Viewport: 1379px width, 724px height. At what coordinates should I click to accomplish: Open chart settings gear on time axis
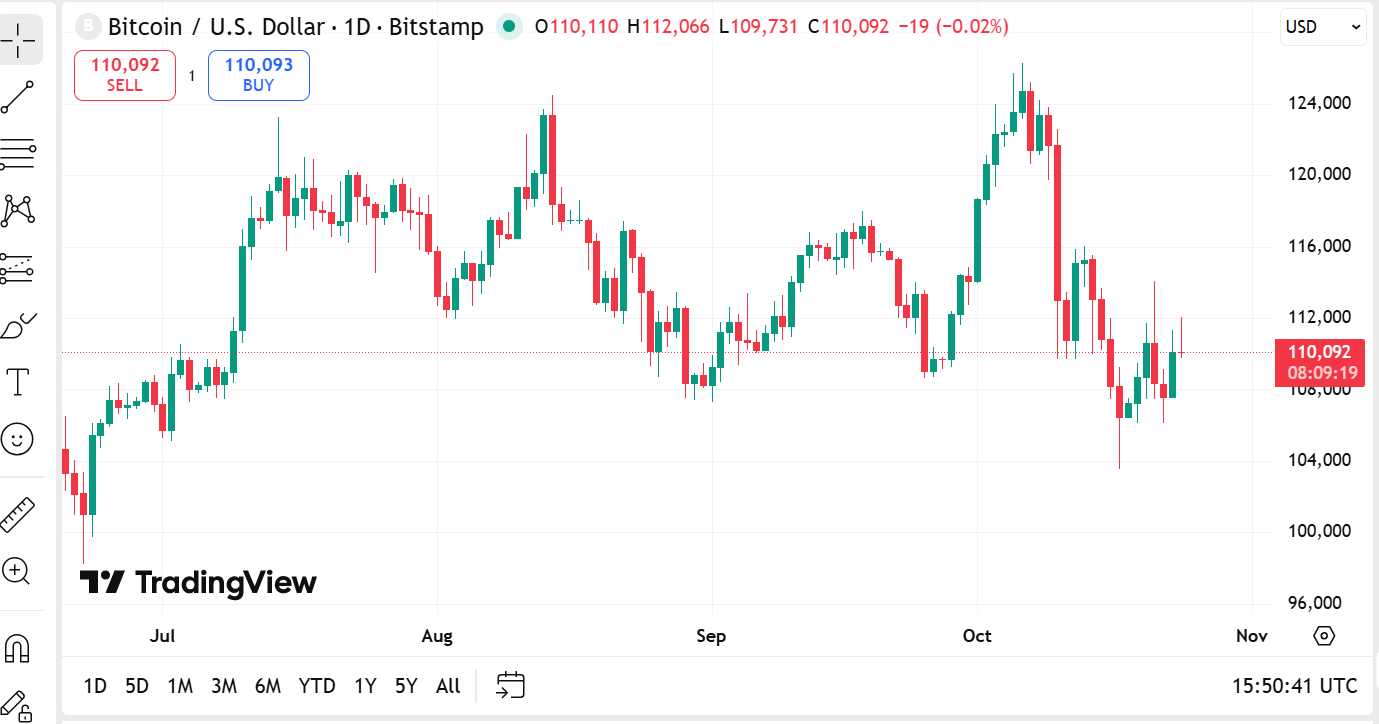click(1324, 636)
